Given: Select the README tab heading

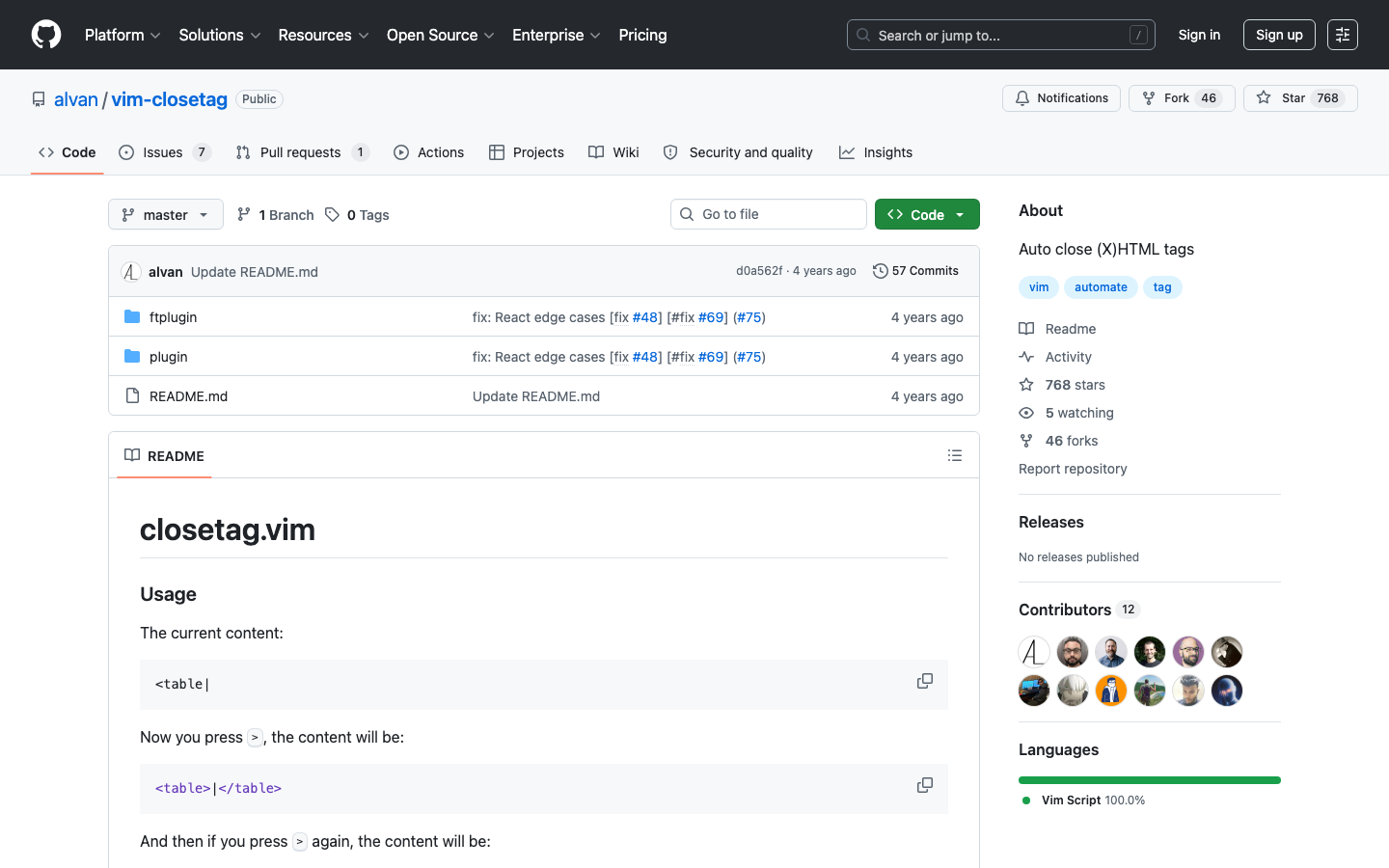Looking at the screenshot, I should point(164,455).
